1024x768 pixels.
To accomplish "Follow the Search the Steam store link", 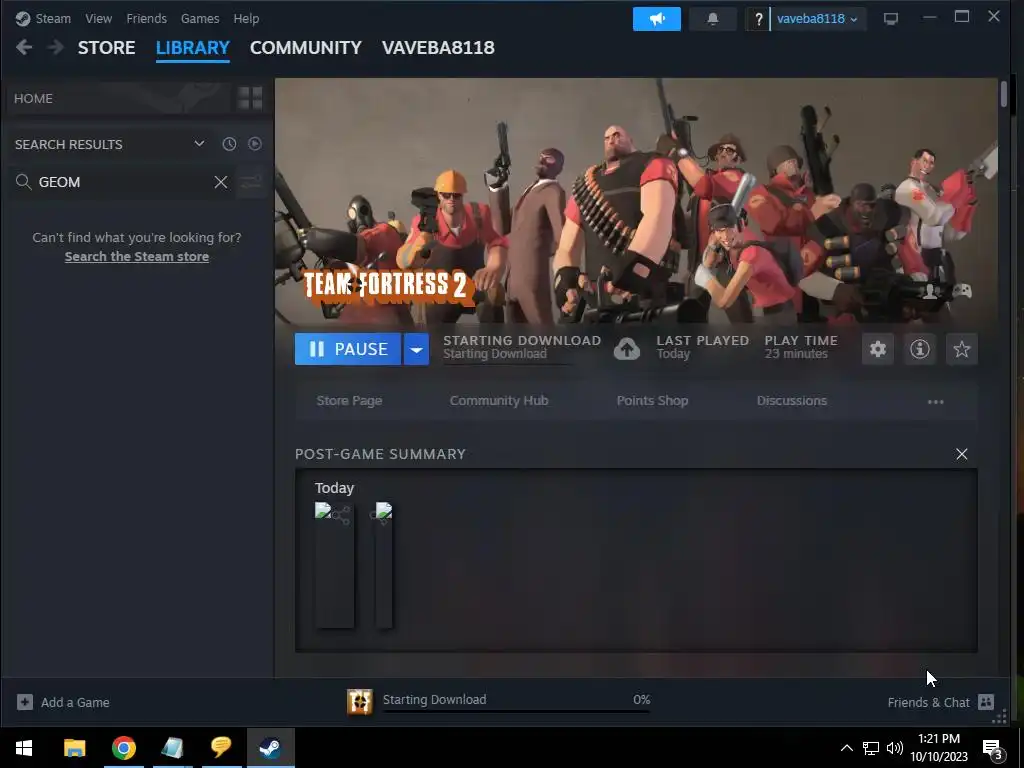I will [136, 257].
